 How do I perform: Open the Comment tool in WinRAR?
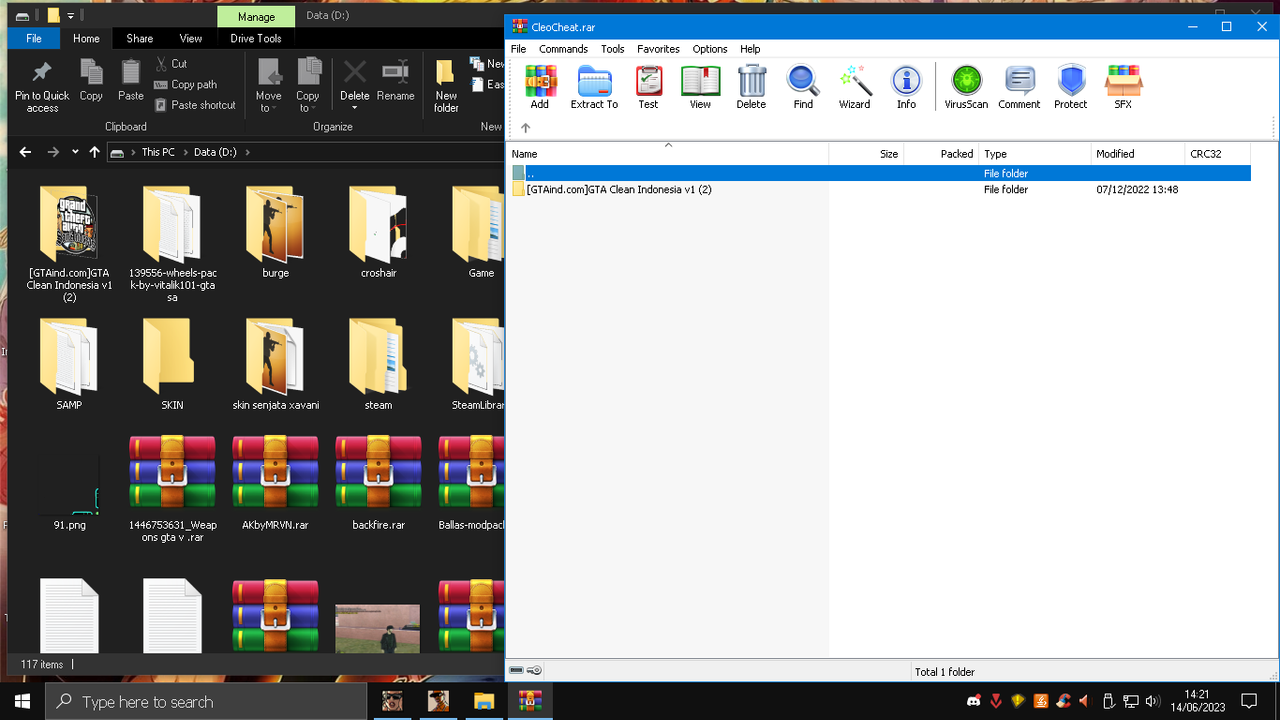pyautogui.click(x=1019, y=87)
